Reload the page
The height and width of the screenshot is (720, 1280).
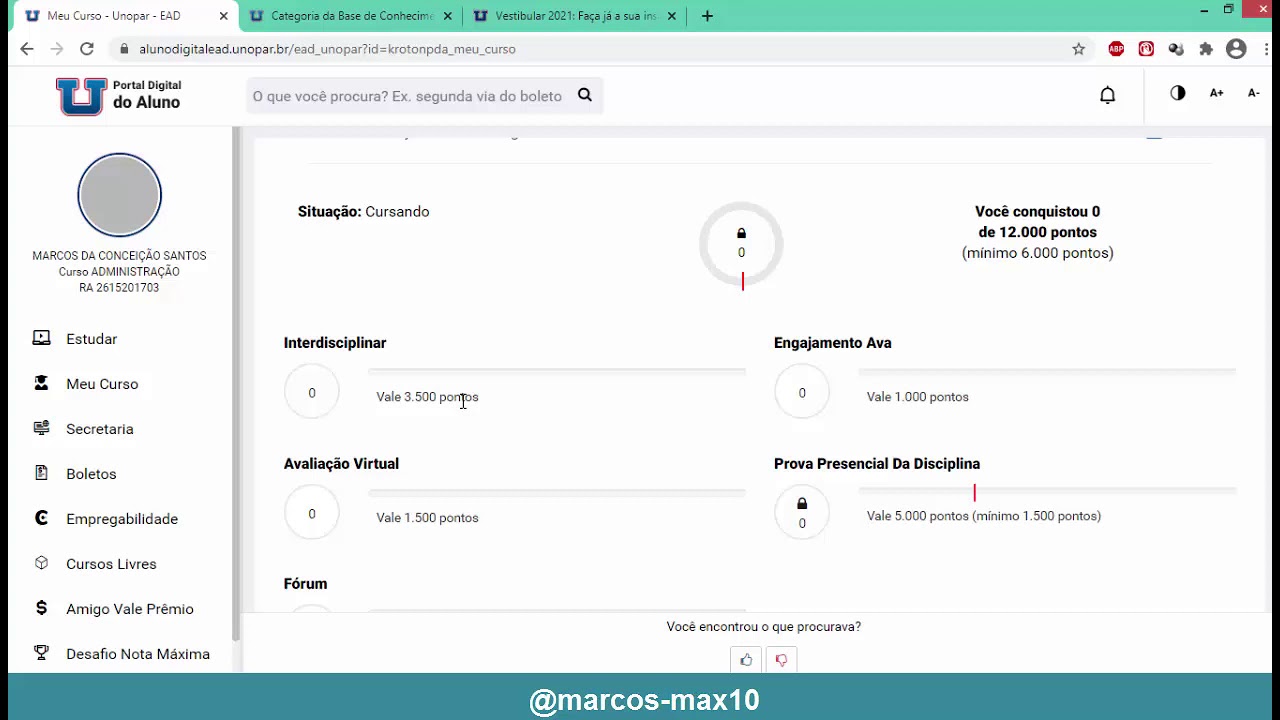tap(87, 48)
